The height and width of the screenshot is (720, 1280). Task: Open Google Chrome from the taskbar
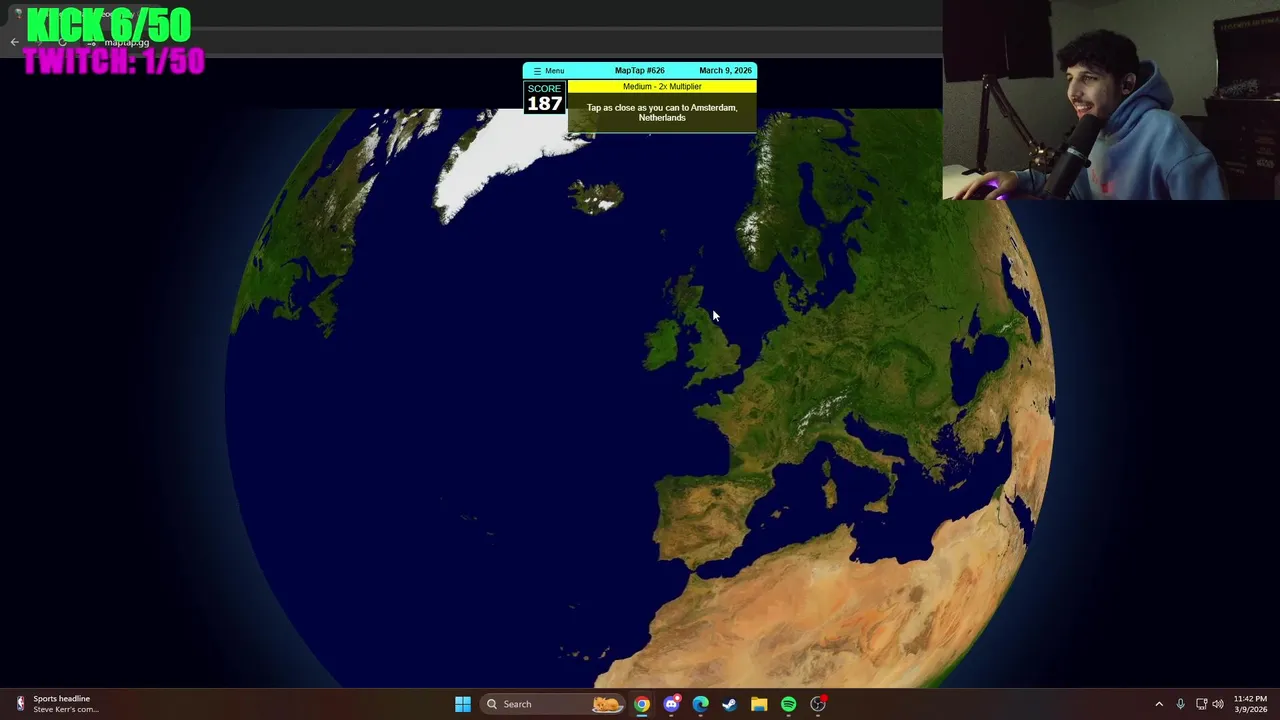[642, 704]
